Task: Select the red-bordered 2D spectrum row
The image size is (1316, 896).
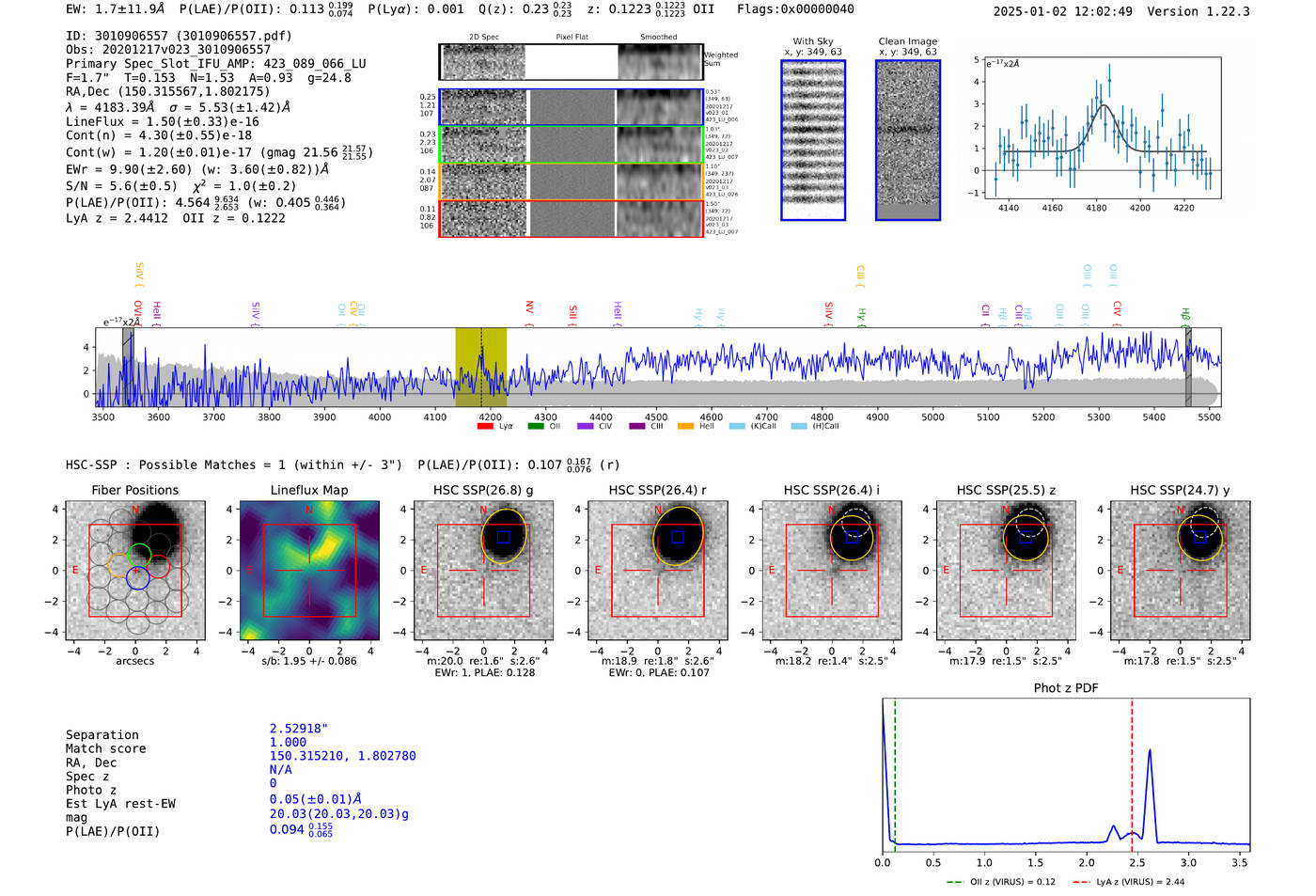Action: tap(571, 219)
